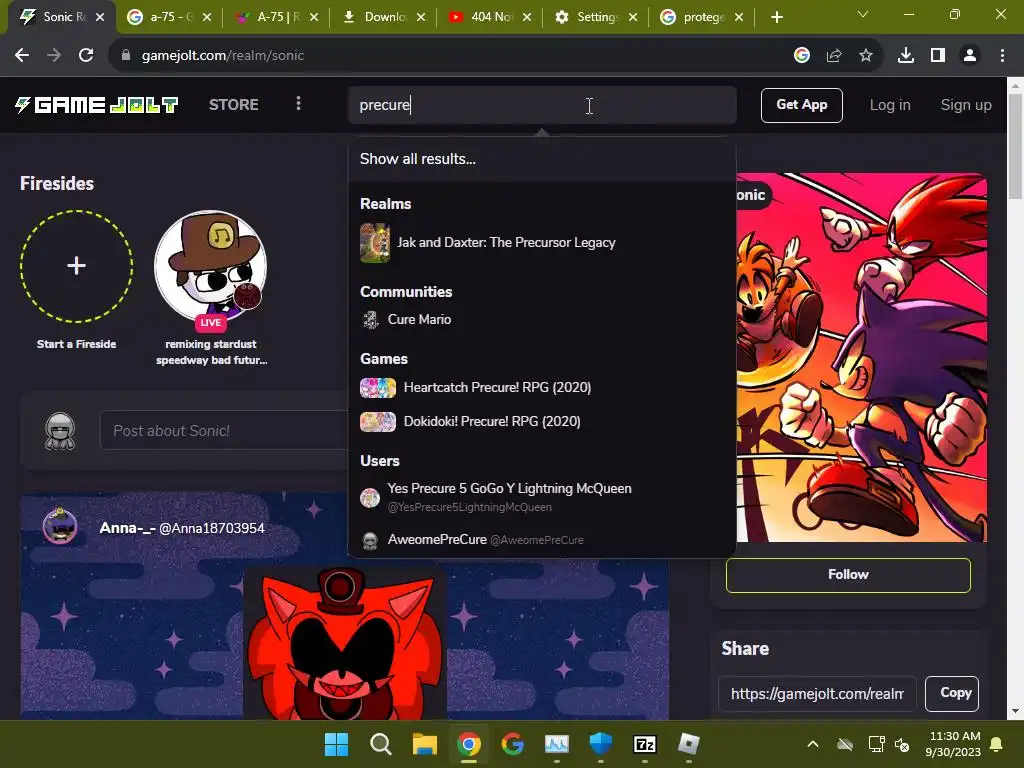The height and width of the screenshot is (768, 1024).
Task: Click the address bar gamejolt.com/realm/sonic
Action: coord(223,56)
